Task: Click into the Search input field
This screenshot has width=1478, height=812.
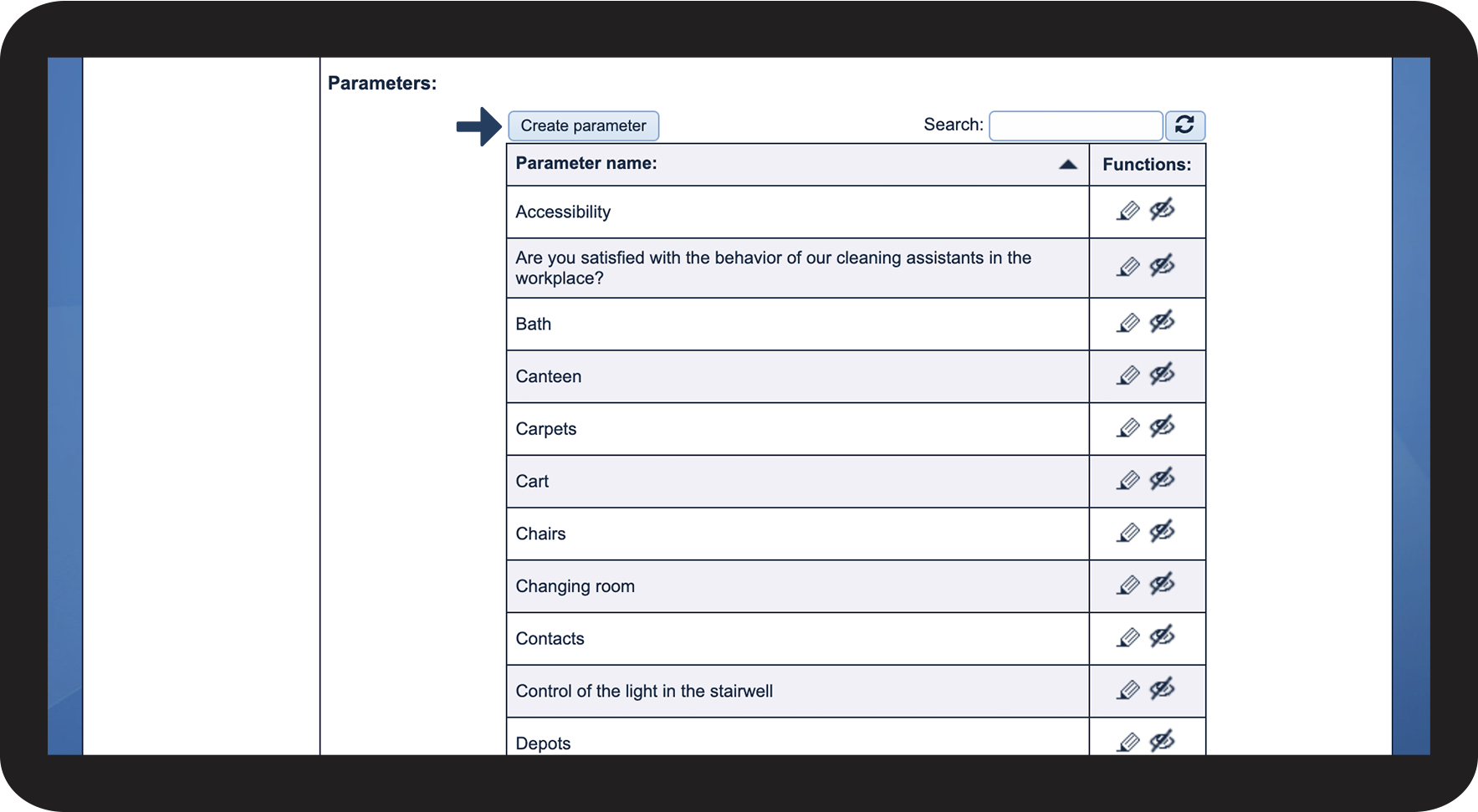Action: [x=1075, y=125]
